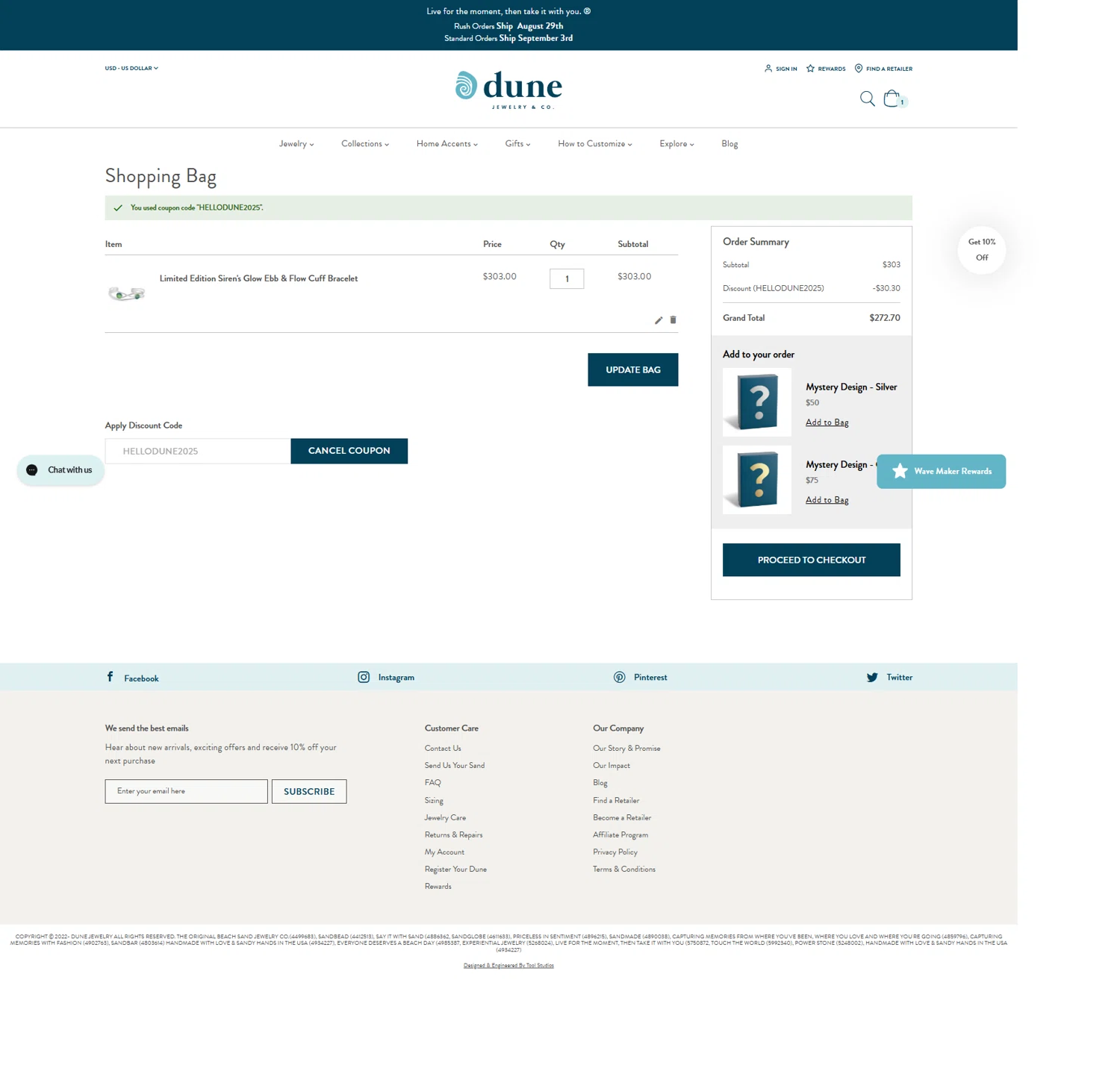
Task: Open the Affiliate Program link
Action: pyautogui.click(x=620, y=834)
